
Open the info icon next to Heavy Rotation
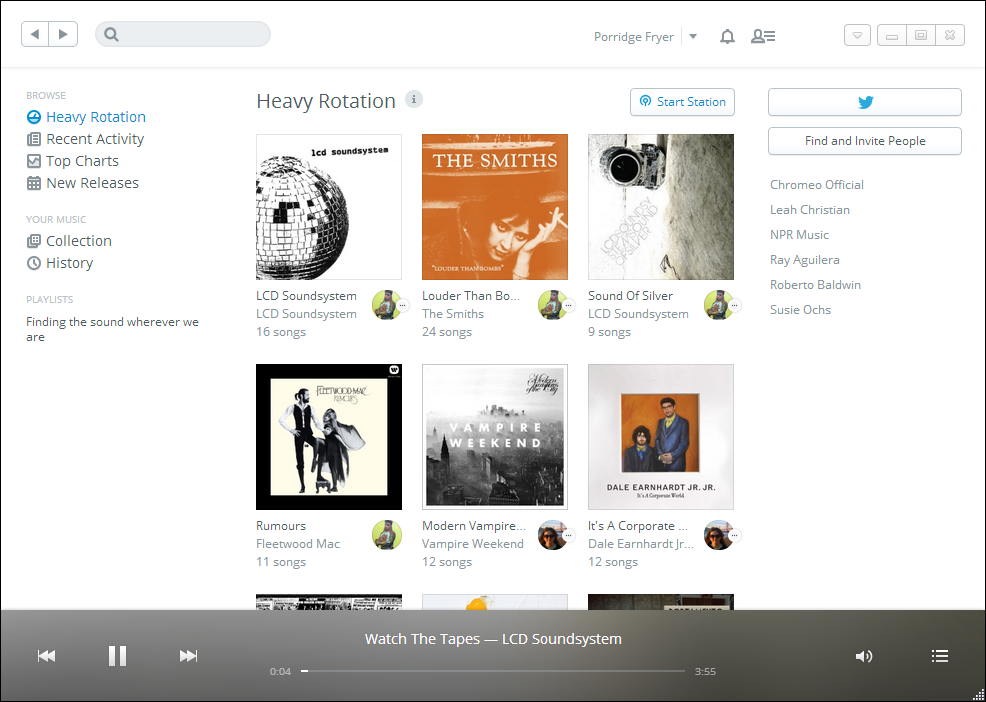click(414, 100)
